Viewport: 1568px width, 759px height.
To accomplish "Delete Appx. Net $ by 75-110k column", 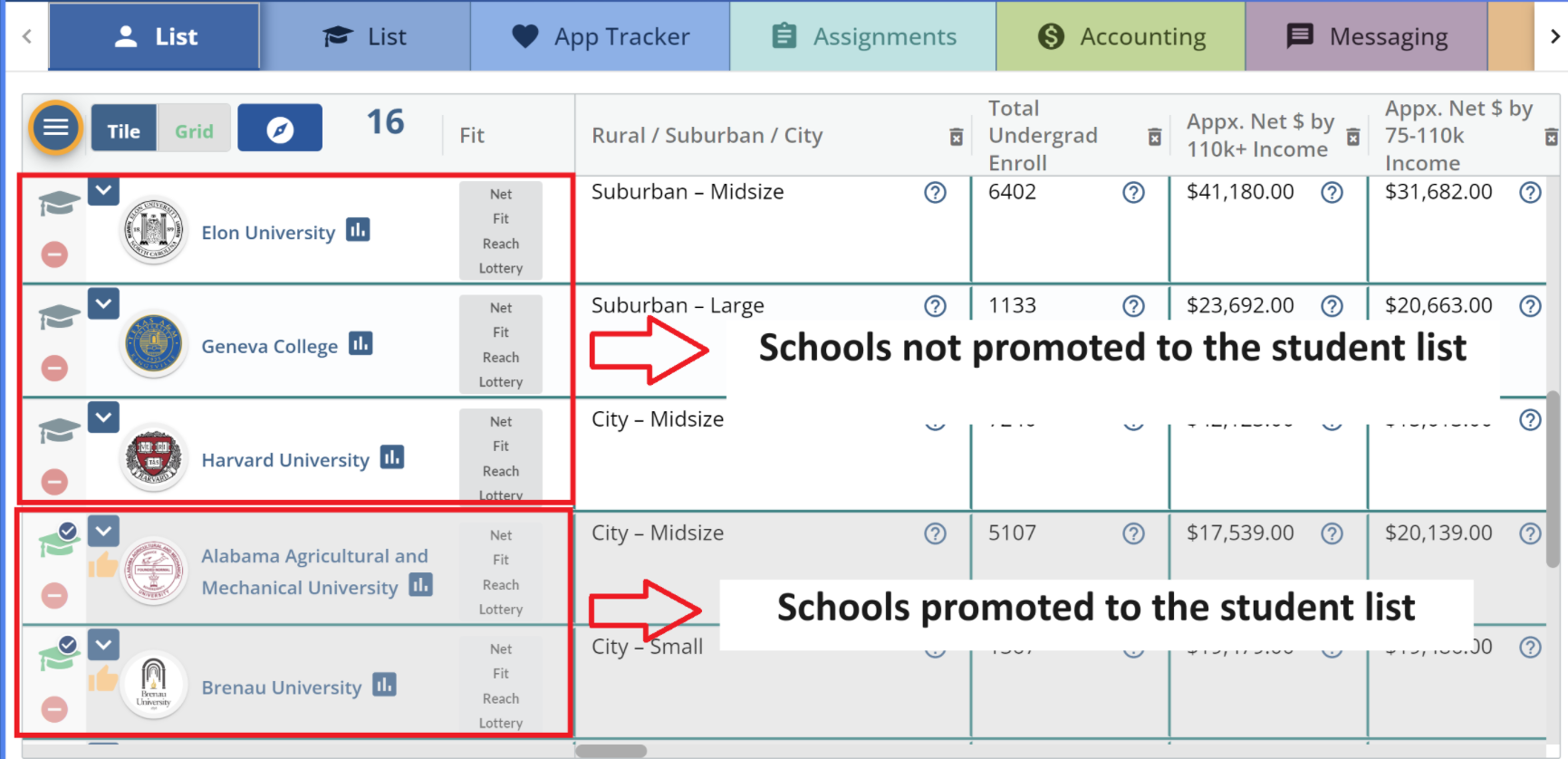I will tap(1551, 137).
